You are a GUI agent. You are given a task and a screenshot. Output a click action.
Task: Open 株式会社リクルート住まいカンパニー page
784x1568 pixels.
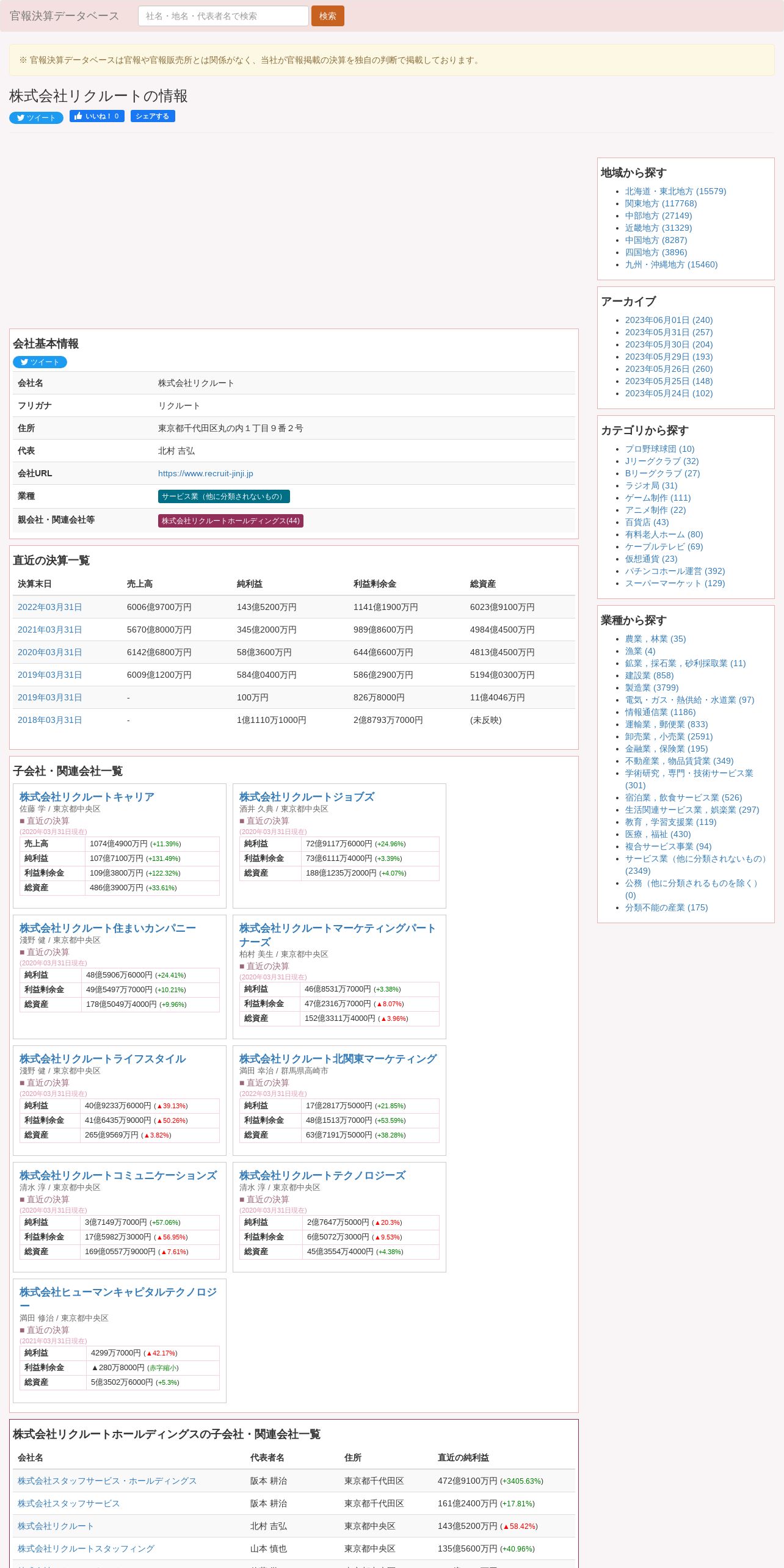click(x=107, y=928)
